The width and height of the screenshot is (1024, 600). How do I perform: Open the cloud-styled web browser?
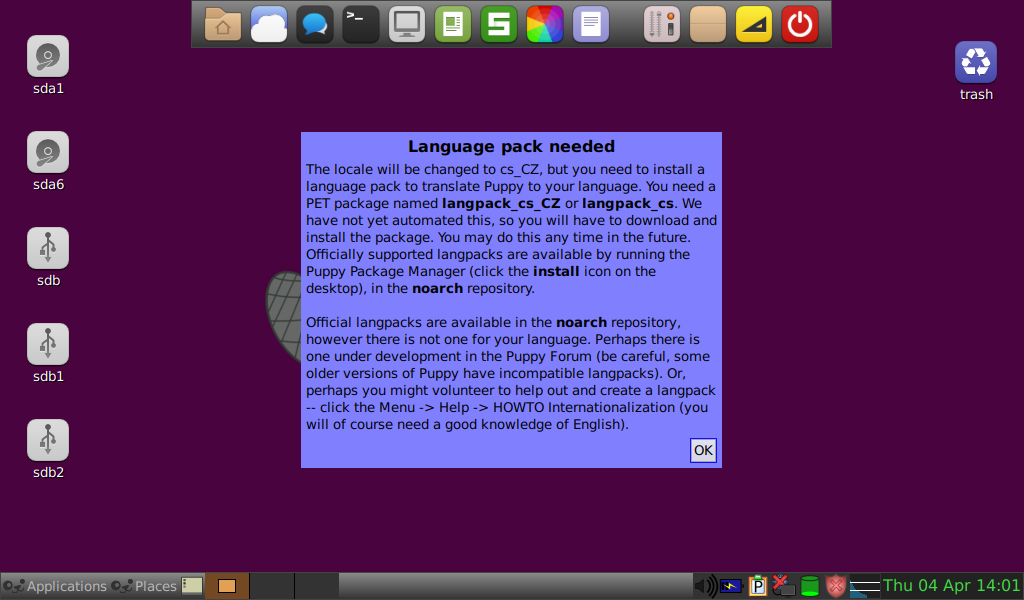tap(268, 23)
